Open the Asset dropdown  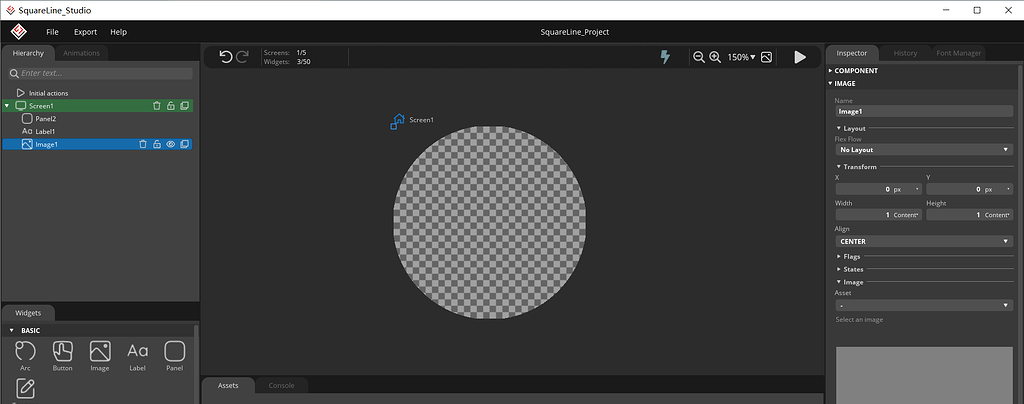[x=923, y=305]
